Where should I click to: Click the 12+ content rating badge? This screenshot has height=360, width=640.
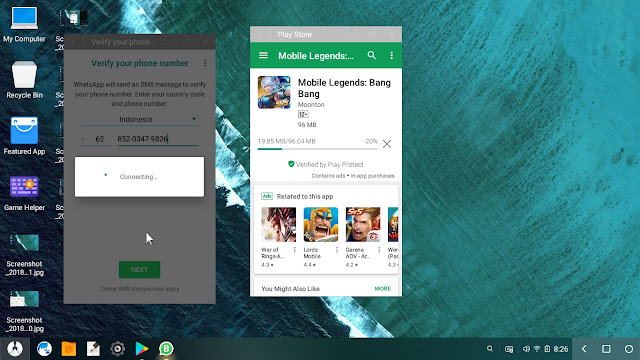tap(303, 115)
